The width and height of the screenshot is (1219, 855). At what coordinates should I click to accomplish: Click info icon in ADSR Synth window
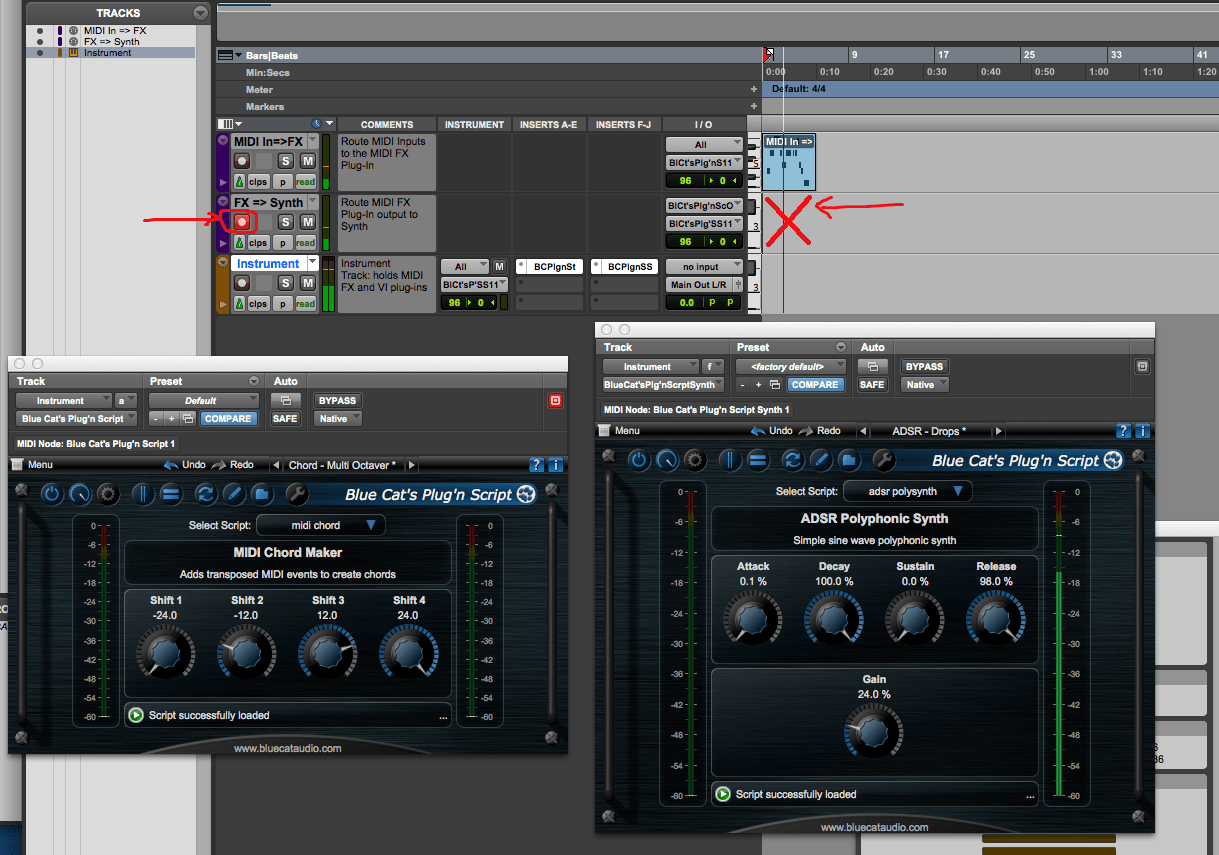click(1142, 431)
